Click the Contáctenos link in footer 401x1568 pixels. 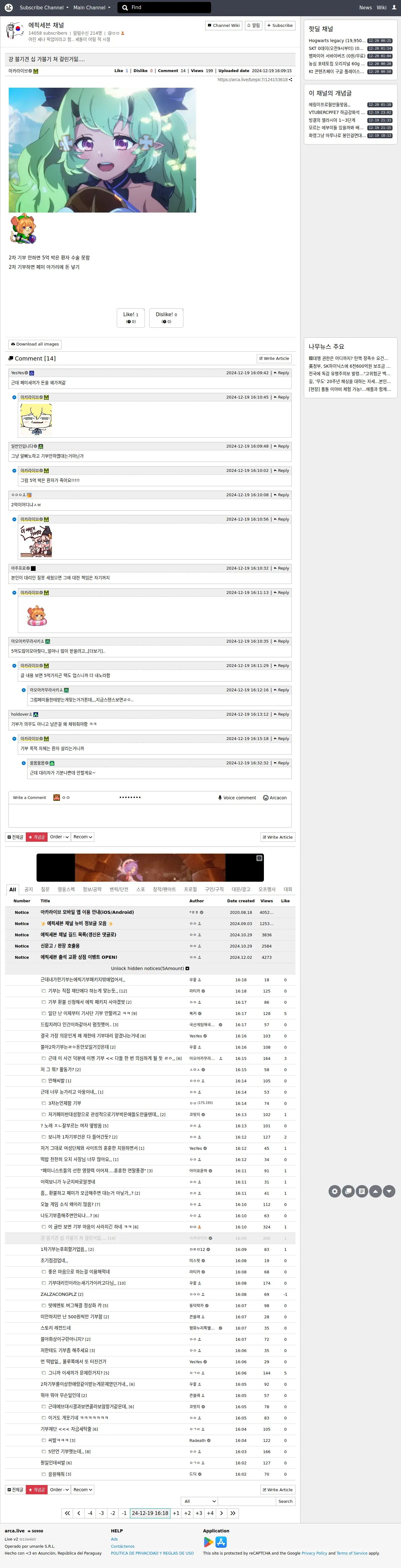(x=122, y=1546)
